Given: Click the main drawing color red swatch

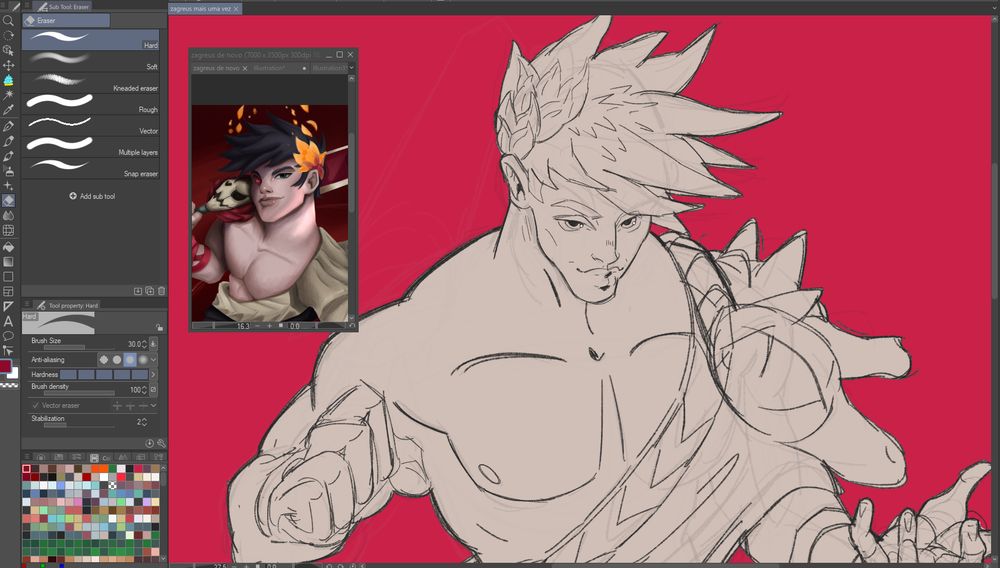Looking at the screenshot, I should [x=5, y=367].
